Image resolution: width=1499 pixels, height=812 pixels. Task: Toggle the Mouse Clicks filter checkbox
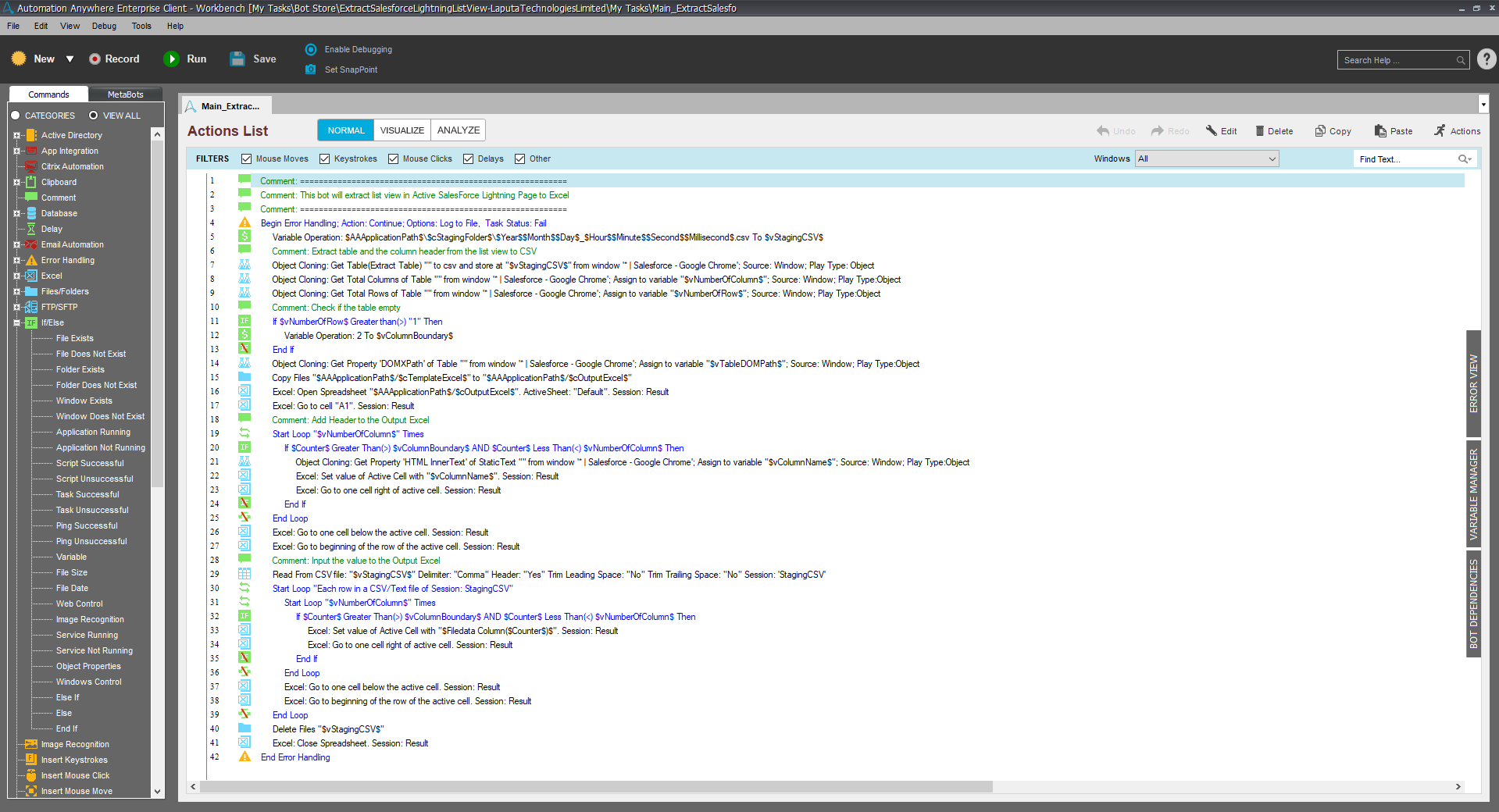(x=393, y=158)
